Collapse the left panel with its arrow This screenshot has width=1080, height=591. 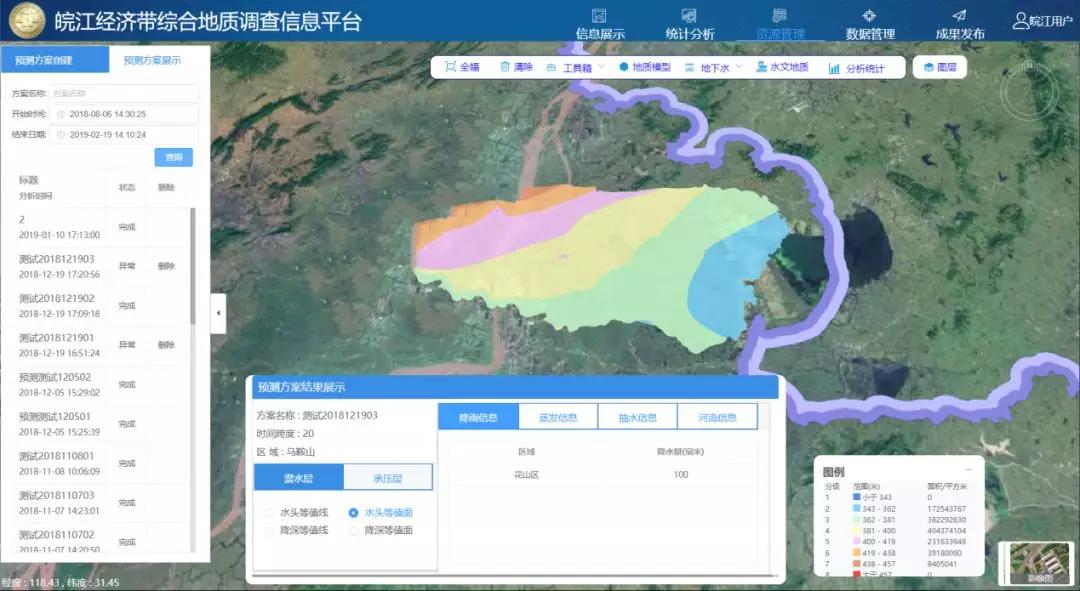tap(218, 311)
